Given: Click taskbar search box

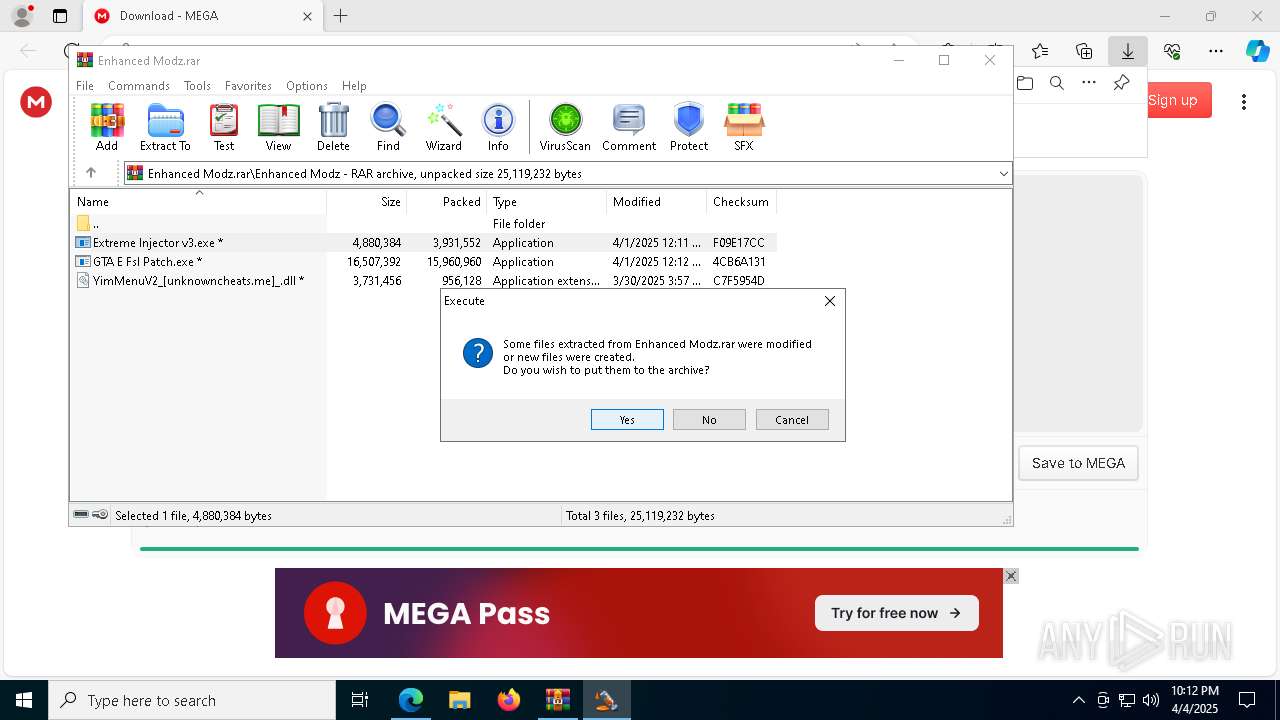Looking at the screenshot, I should 192,700.
